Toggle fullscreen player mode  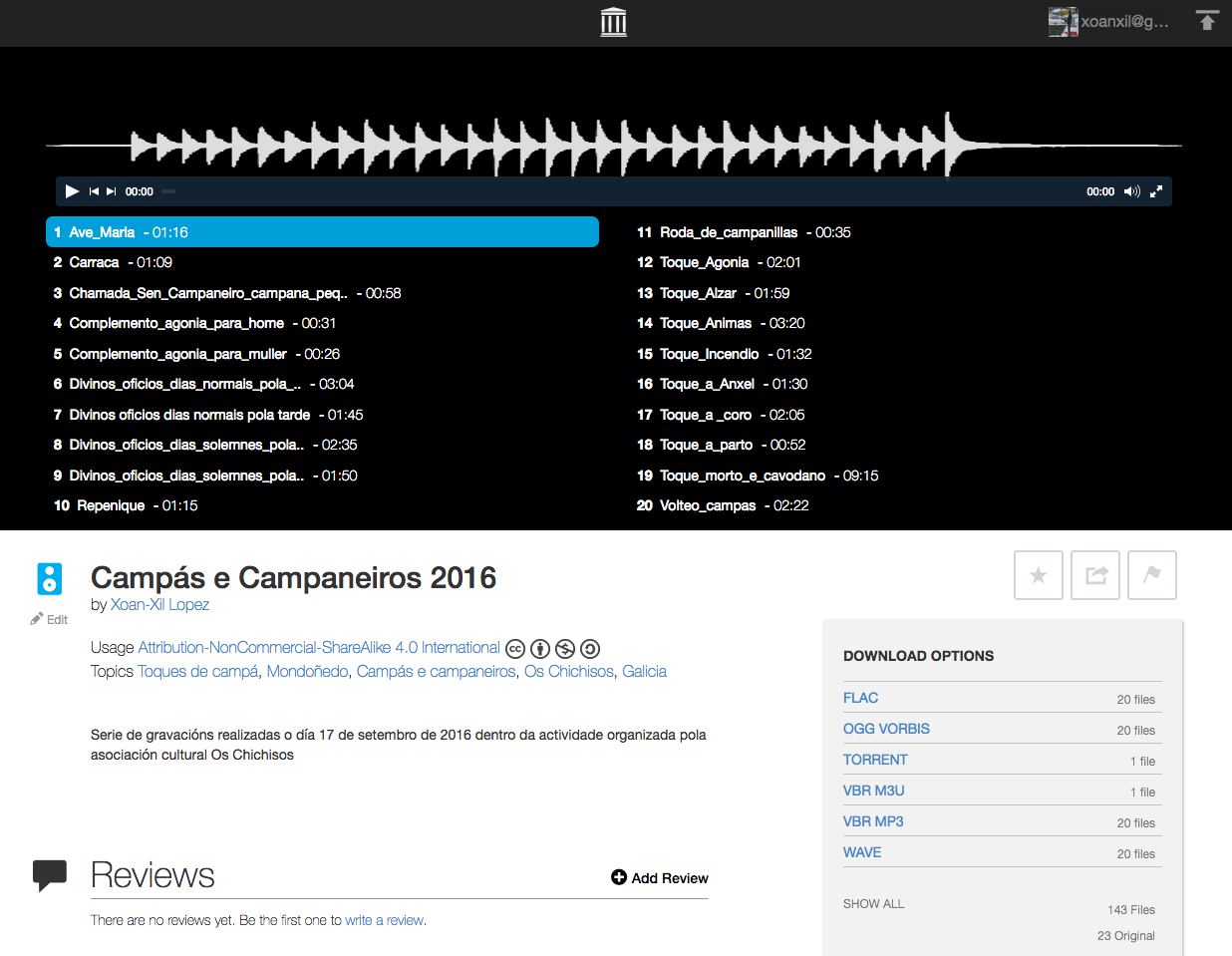[x=1156, y=191]
